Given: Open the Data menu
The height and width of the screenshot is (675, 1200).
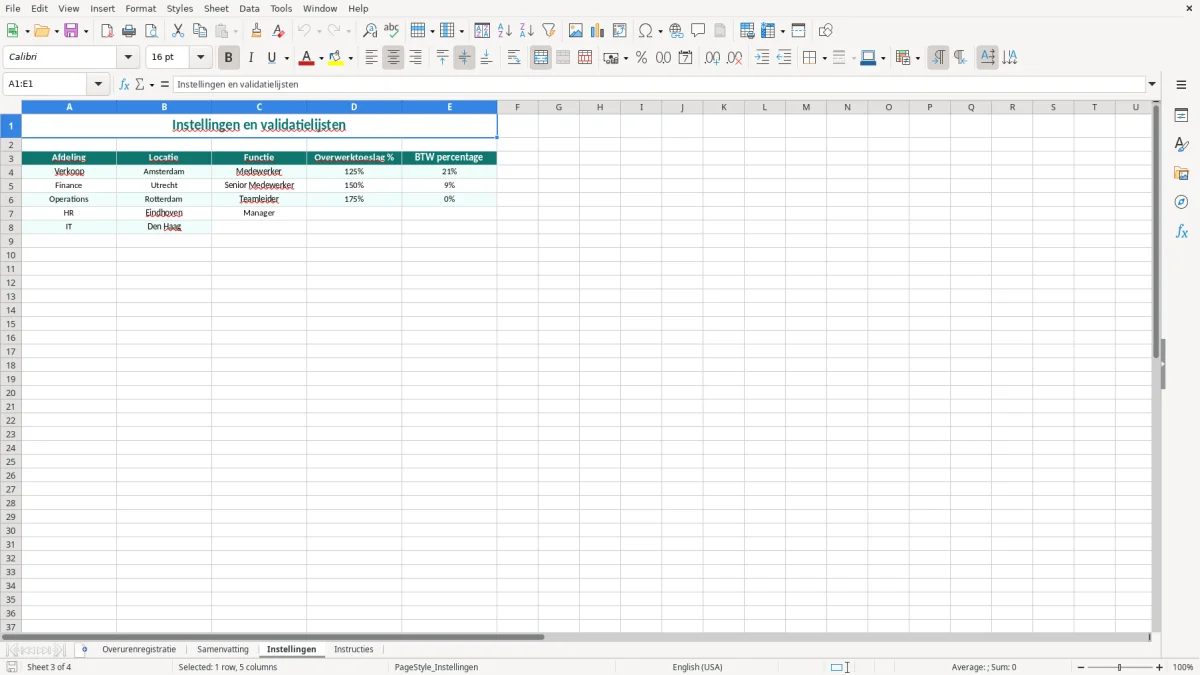Looking at the screenshot, I should (249, 8).
